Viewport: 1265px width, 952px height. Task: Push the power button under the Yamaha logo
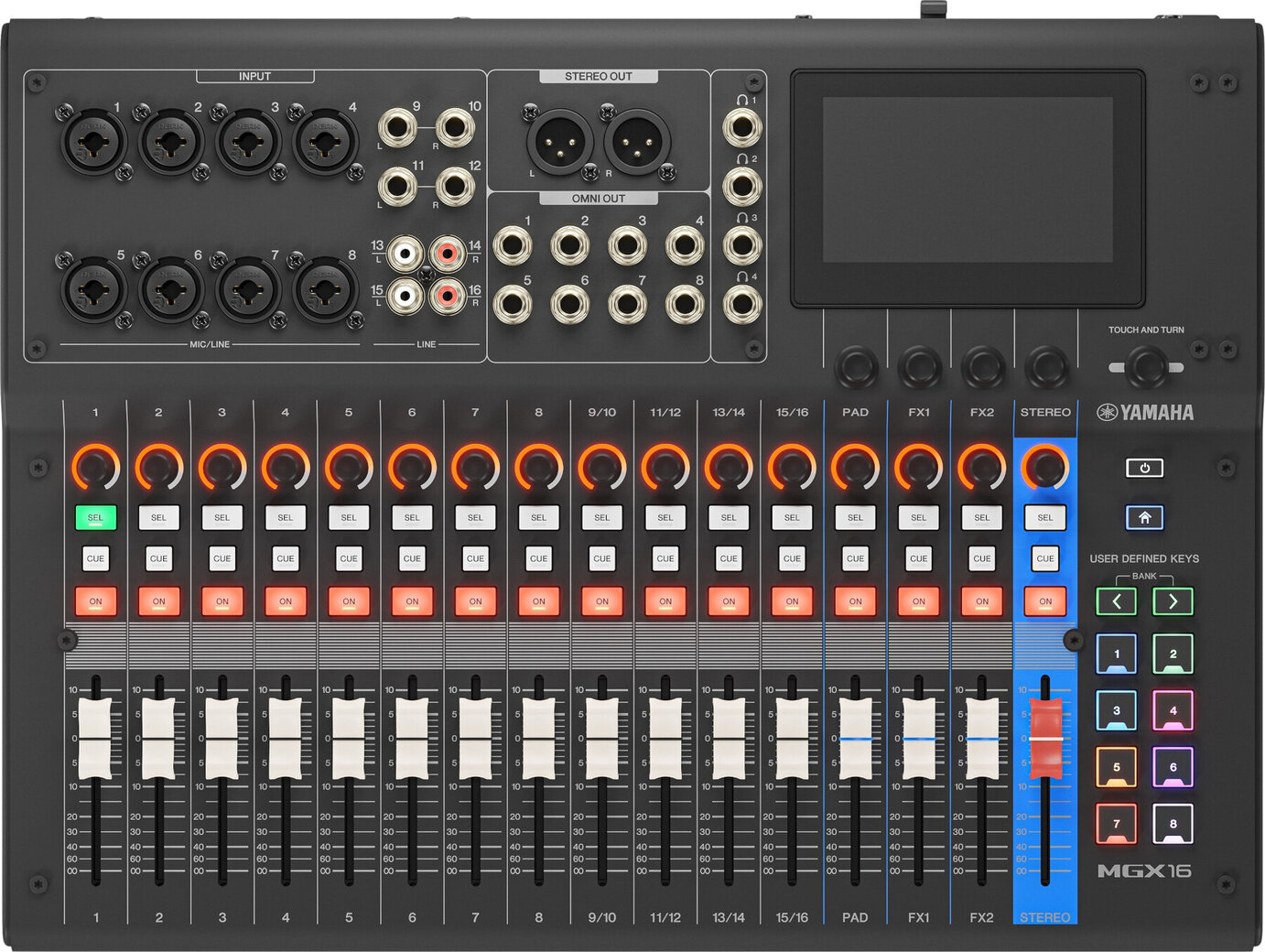1144,468
